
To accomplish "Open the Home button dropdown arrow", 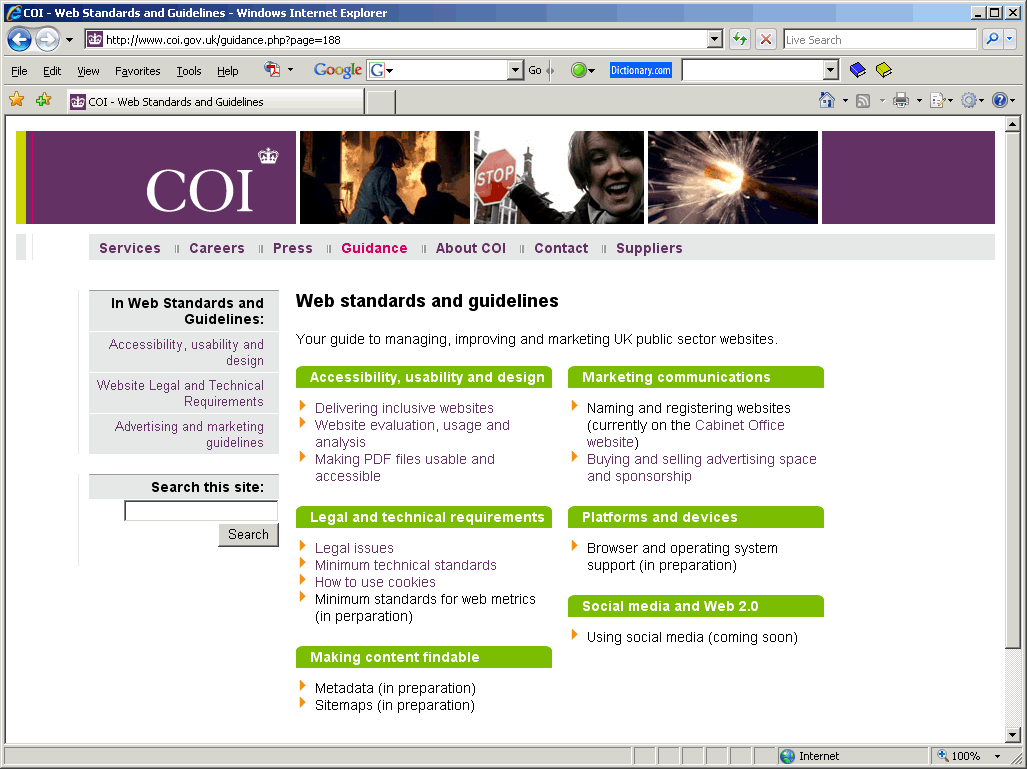I will [845, 101].
